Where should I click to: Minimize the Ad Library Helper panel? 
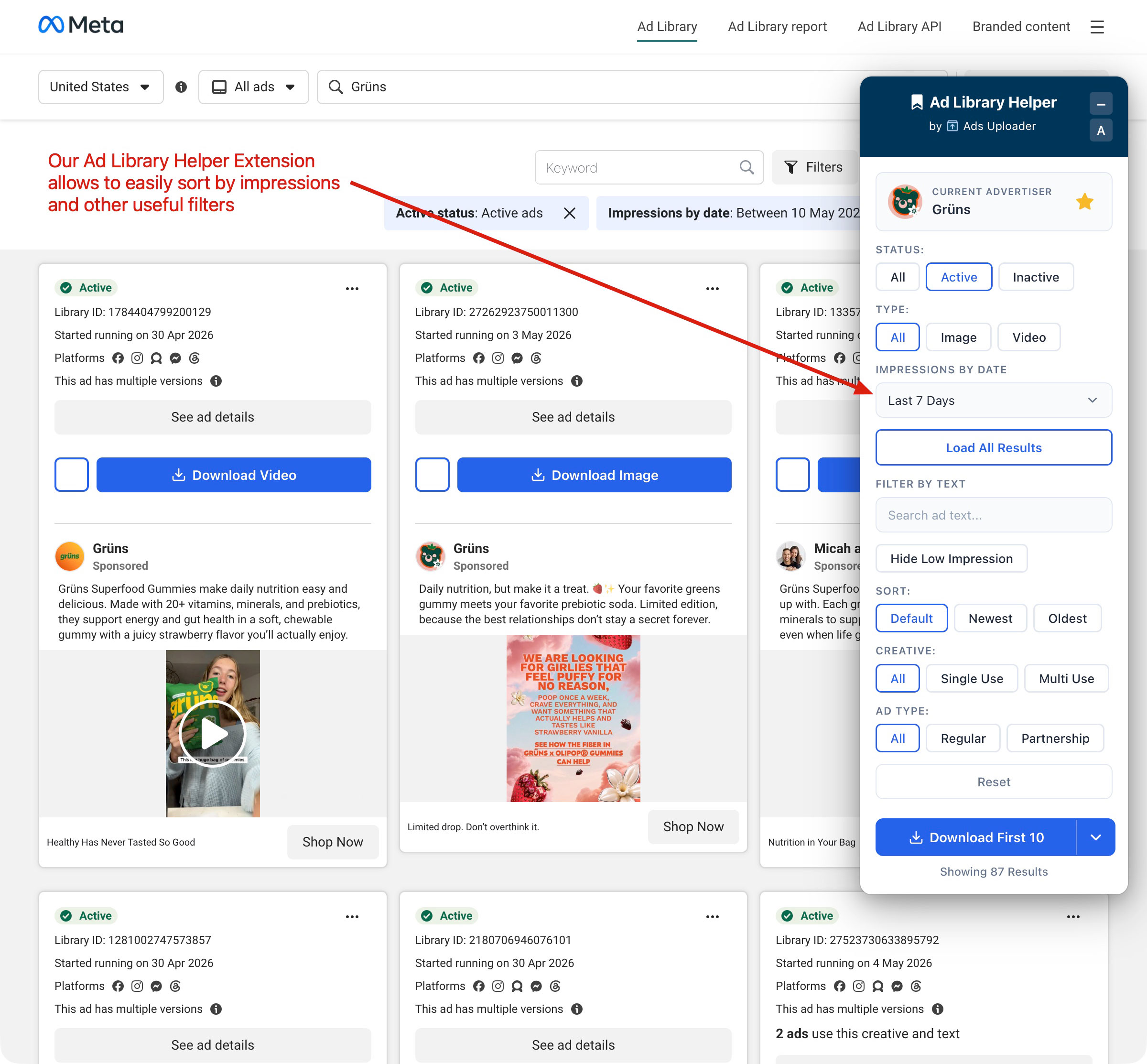[x=1100, y=104]
